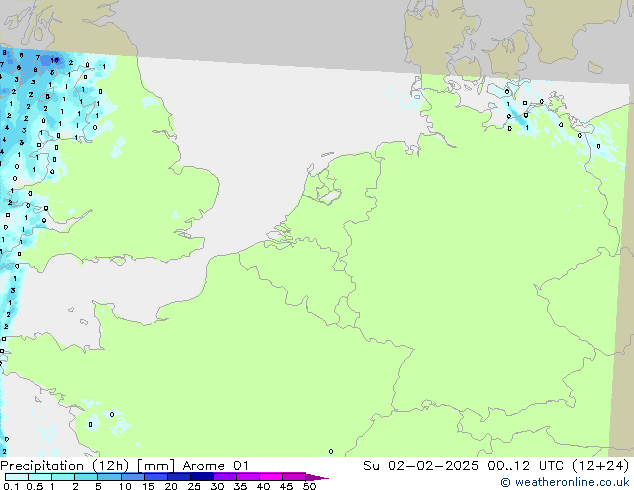Click the '[mm]' unit label
This screenshot has width=634, height=490.
coord(156,466)
